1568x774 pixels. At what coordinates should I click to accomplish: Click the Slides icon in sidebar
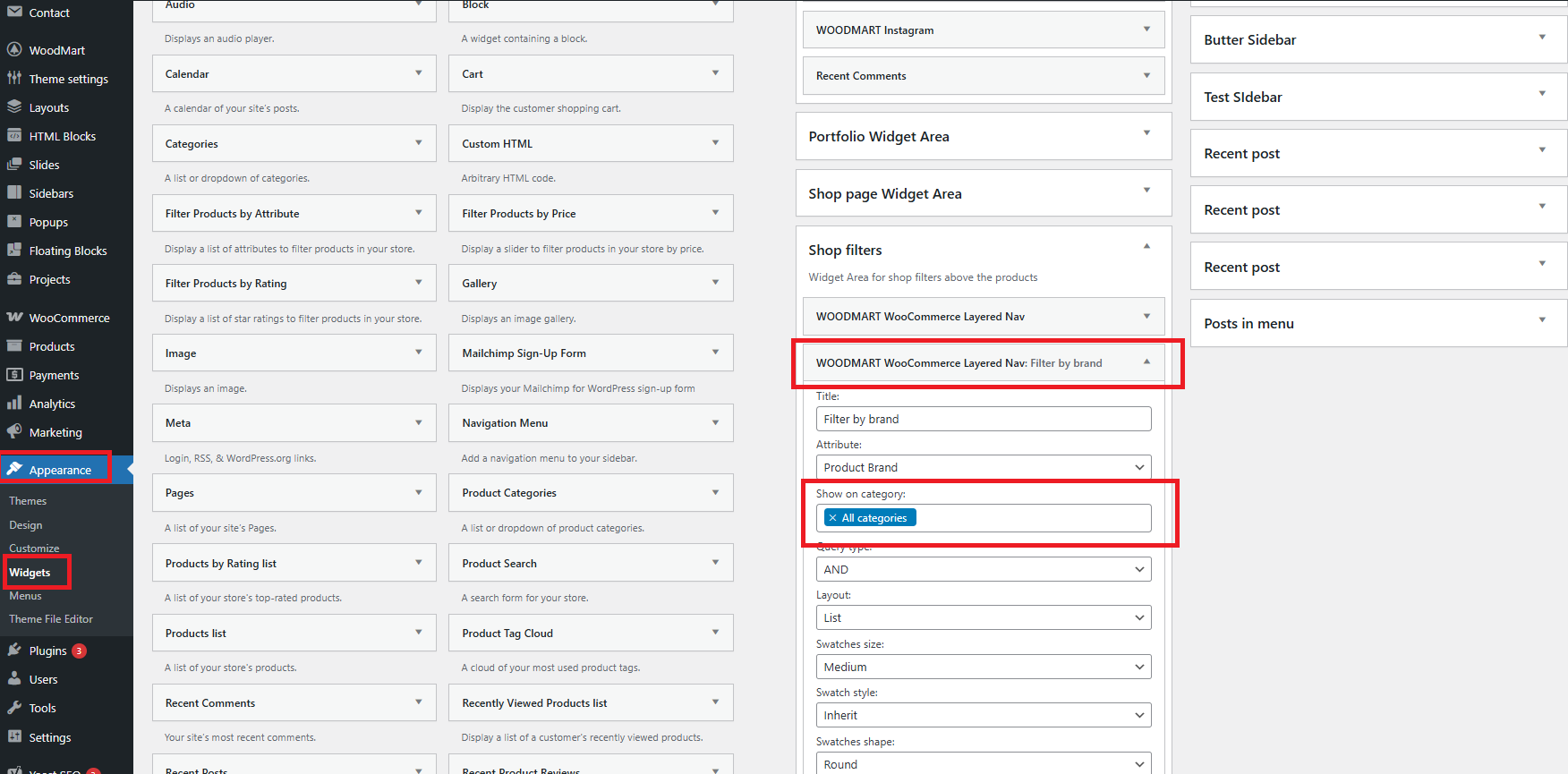click(x=14, y=164)
